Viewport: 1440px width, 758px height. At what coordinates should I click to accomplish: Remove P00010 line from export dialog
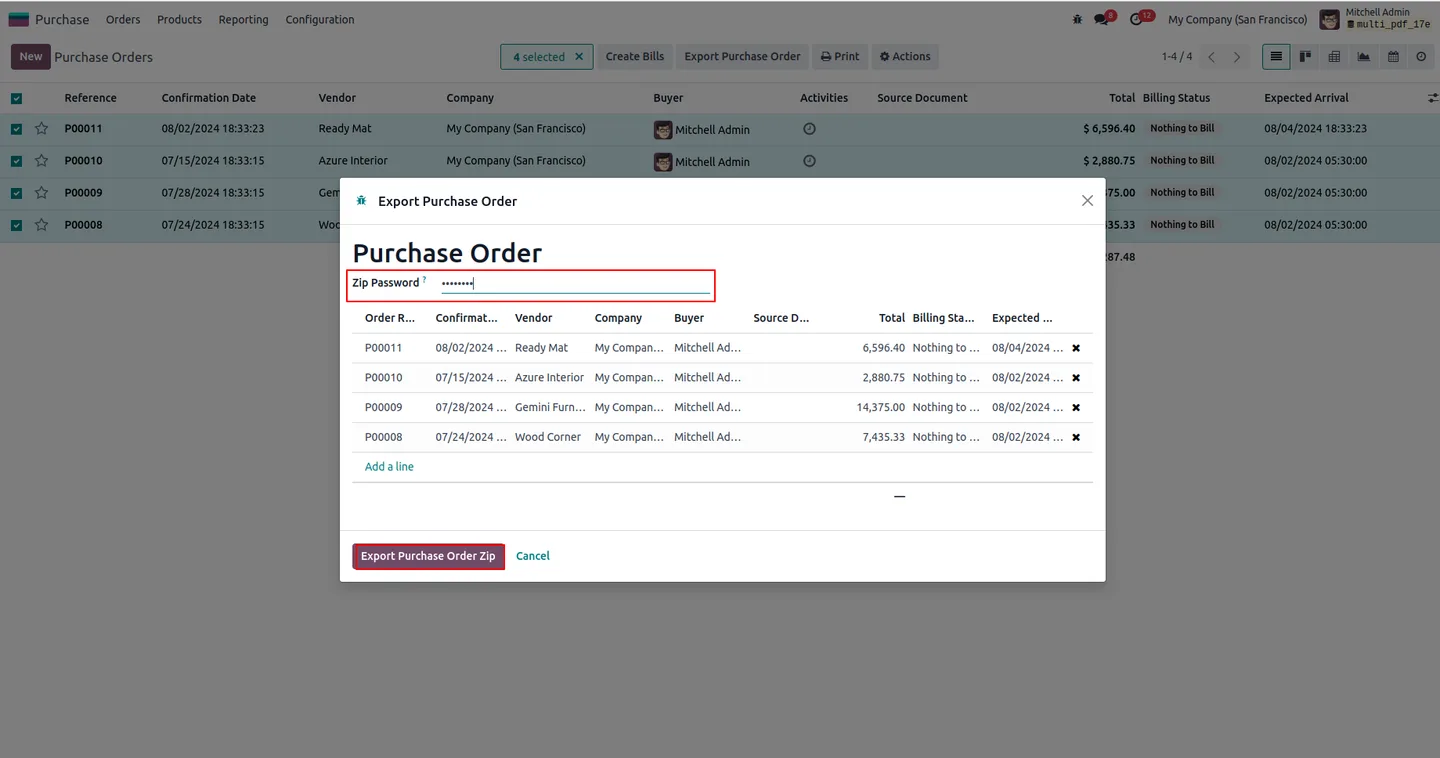pyautogui.click(x=1076, y=378)
